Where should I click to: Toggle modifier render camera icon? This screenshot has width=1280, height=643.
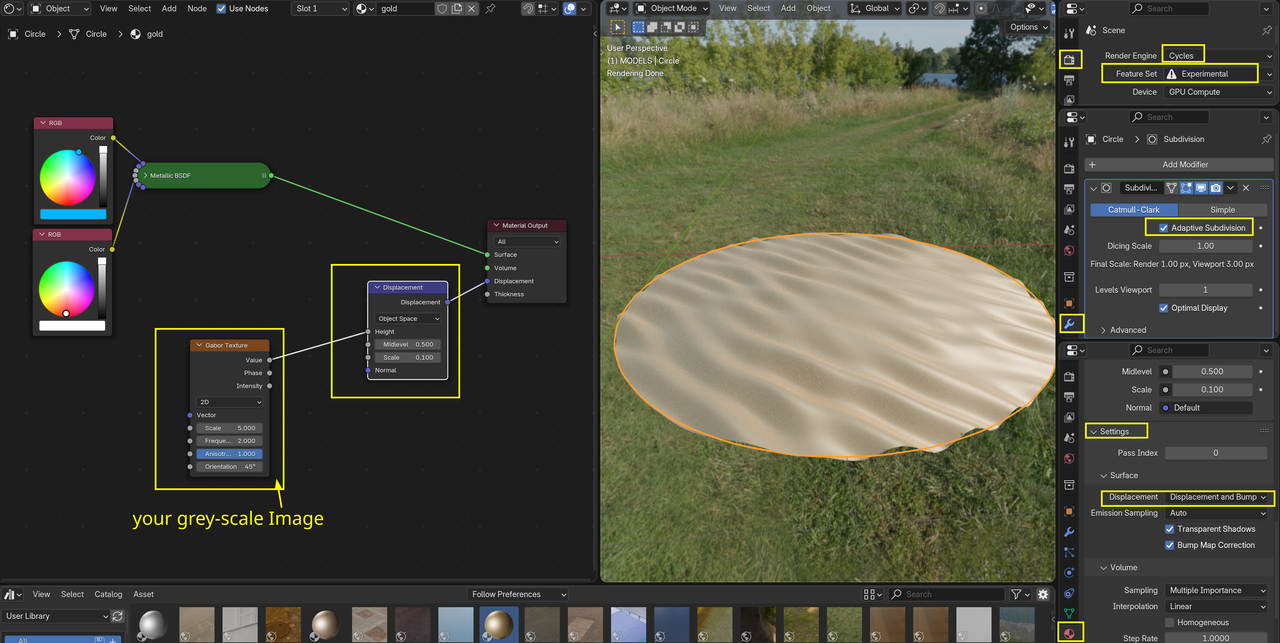point(1215,188)
